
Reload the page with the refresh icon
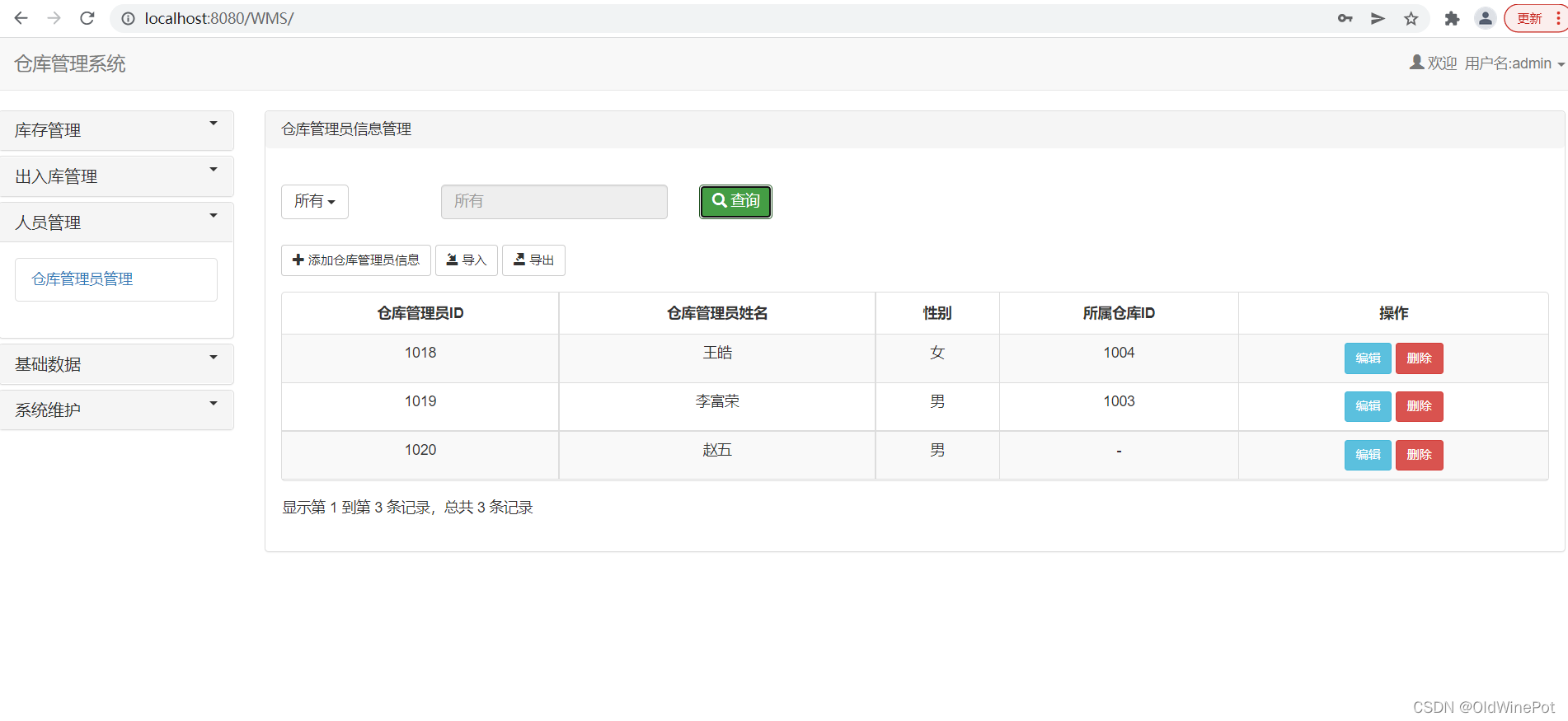pos(87,18)
